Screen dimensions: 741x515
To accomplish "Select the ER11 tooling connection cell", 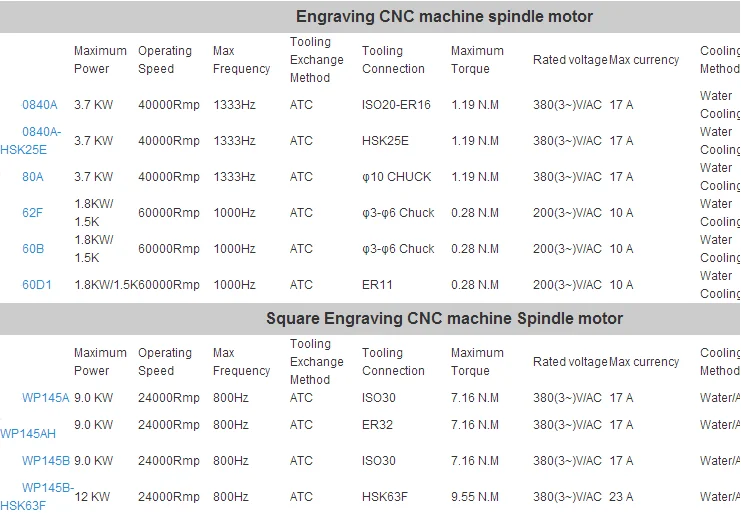I will (x=377, y=285).
